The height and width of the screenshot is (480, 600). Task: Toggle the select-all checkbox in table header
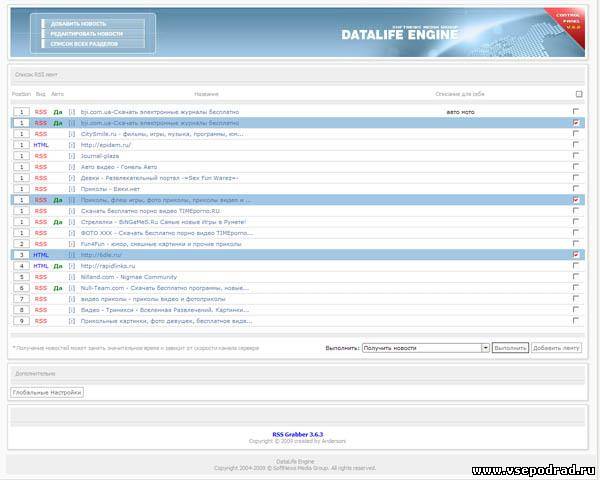pyautogui.click(x=579, y=94)
